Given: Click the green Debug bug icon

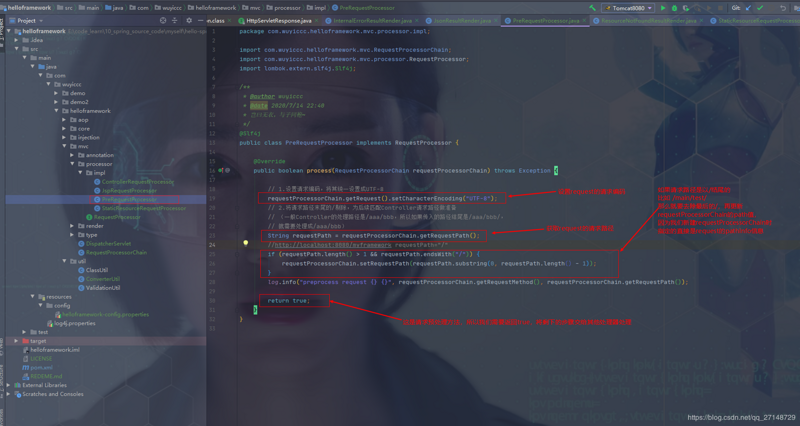Looking at the screenshot, I should 674,8.
